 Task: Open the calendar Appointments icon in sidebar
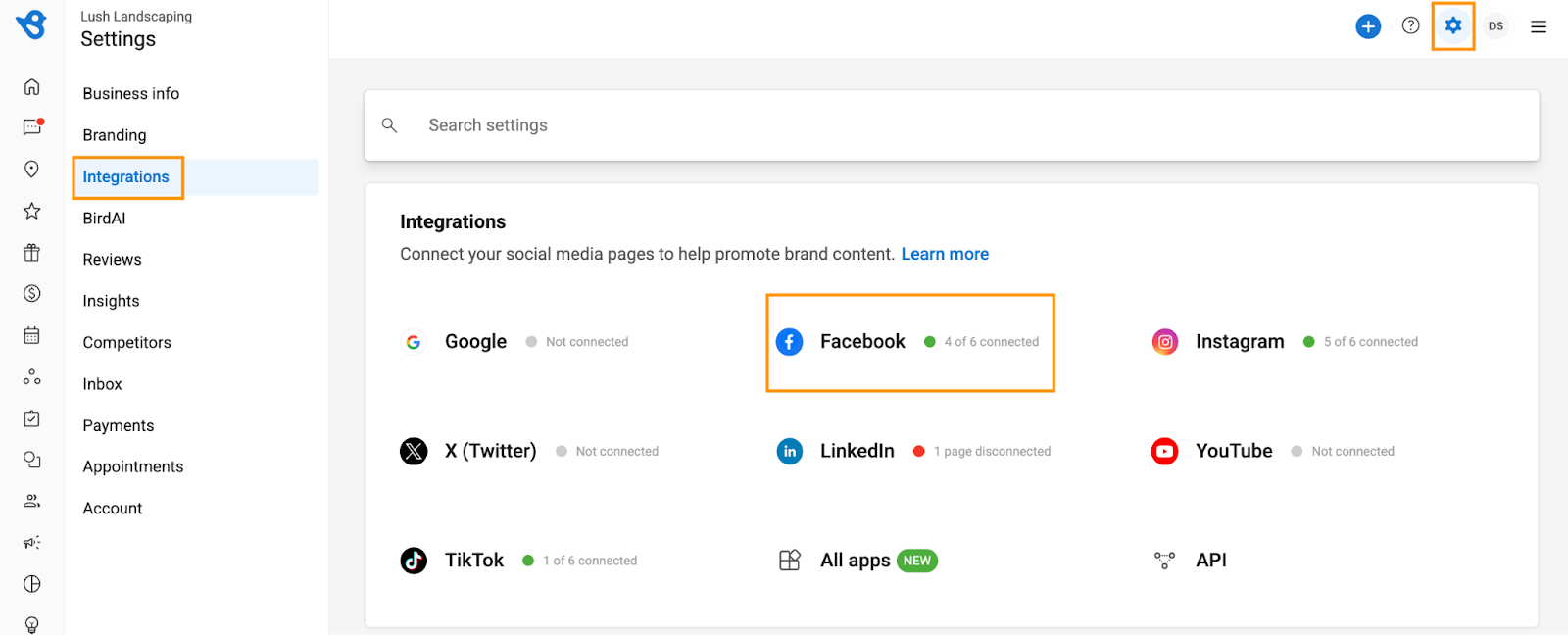[31, 335]
